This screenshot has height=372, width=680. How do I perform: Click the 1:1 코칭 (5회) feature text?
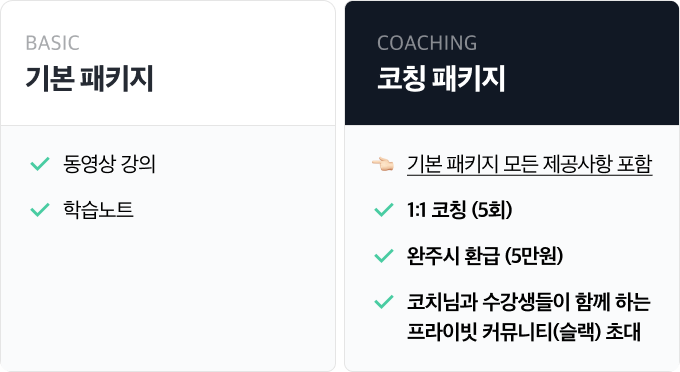click(460, 210)
